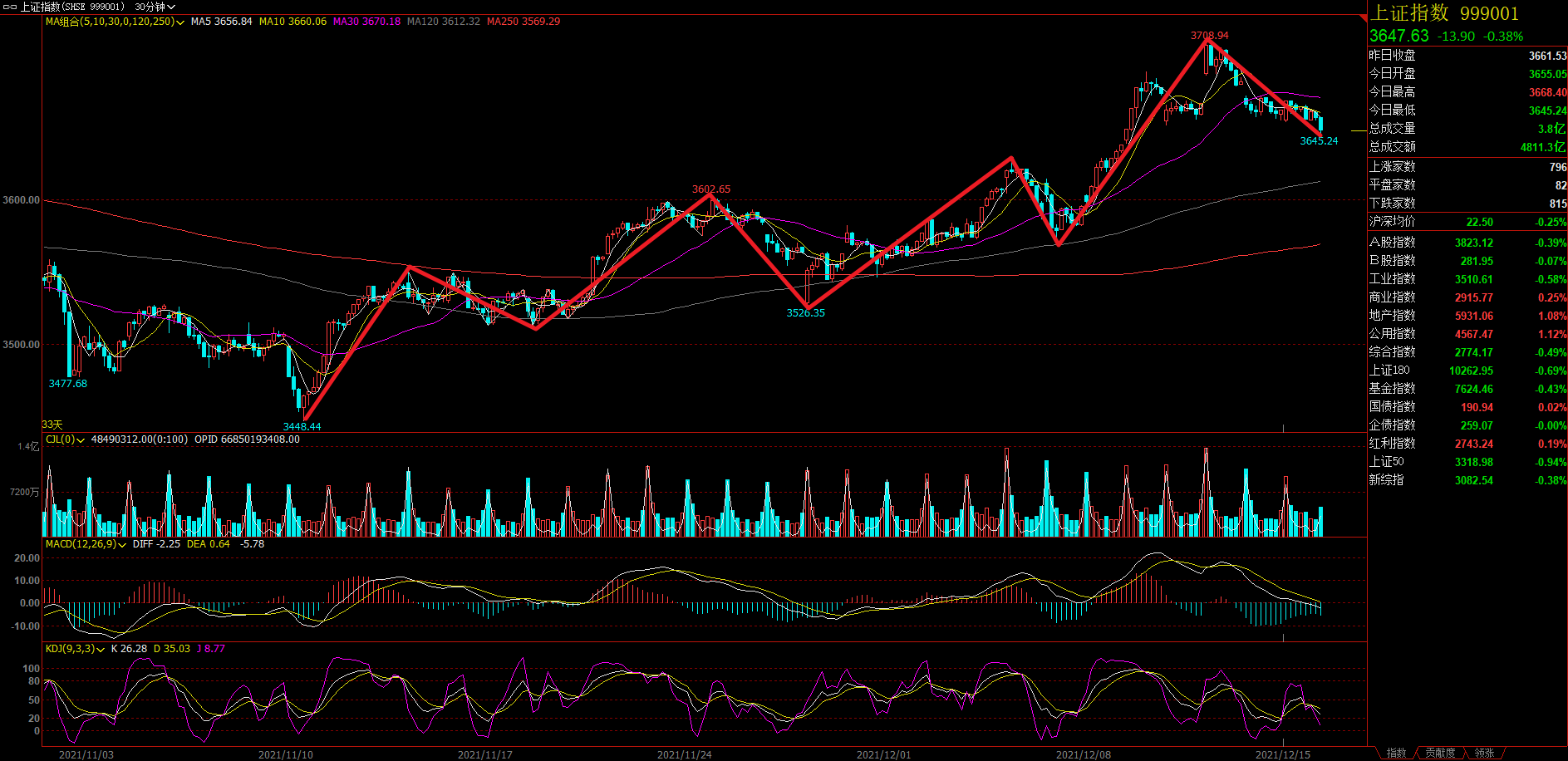
Task: Click the 3708.94 high price label
Action: [1209, 36]
